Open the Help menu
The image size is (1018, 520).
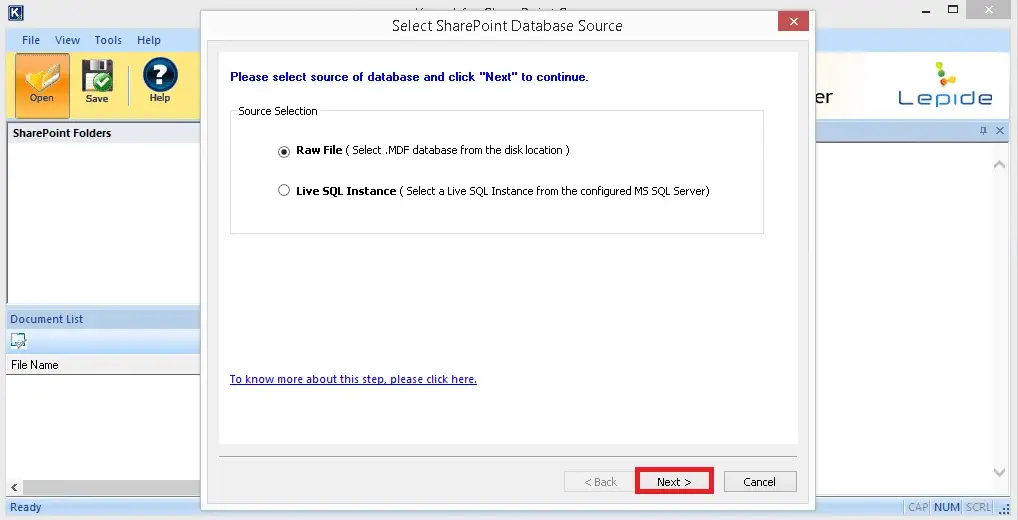pos(149,40)
